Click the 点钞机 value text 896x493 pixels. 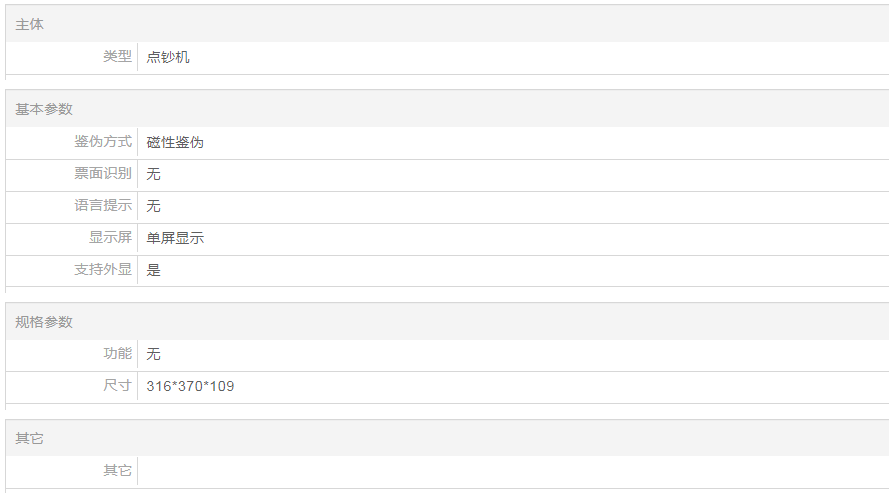click(x=168, y=57)
